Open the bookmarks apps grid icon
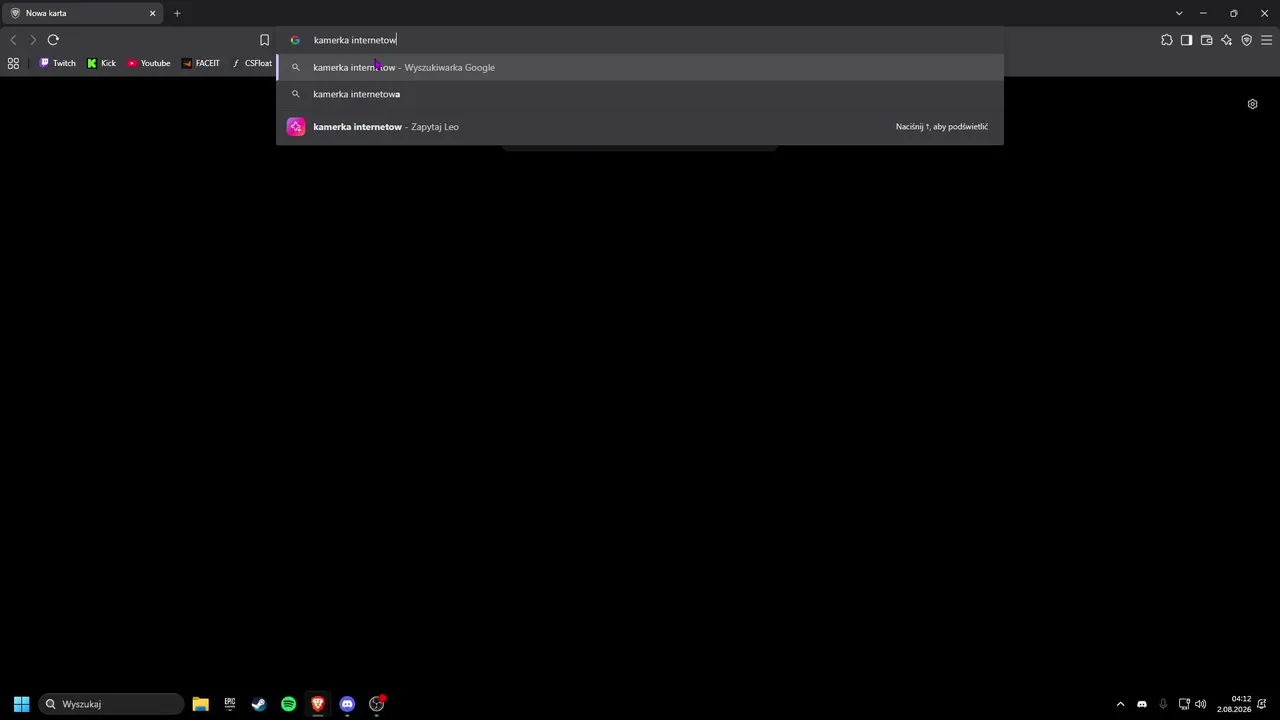Screen dimensions: 1280x720 13,63
